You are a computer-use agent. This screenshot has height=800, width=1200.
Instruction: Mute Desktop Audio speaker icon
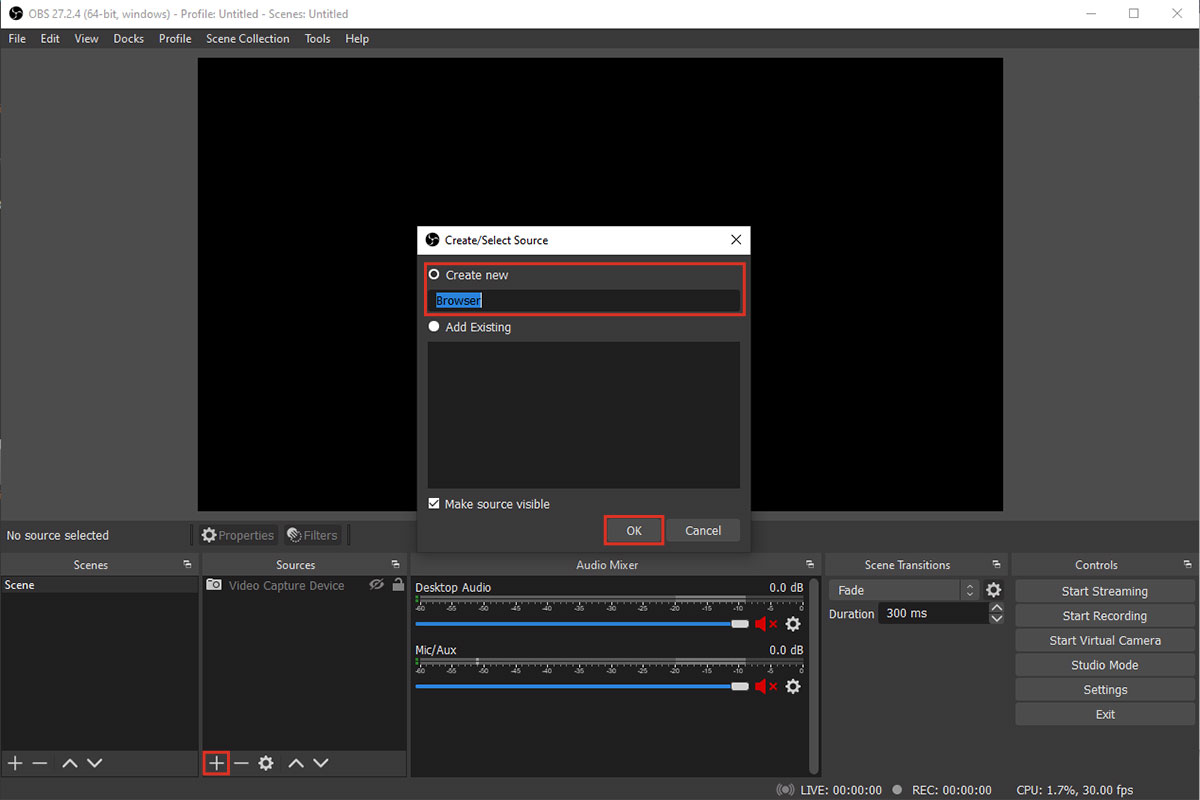(x=766, y=624)
